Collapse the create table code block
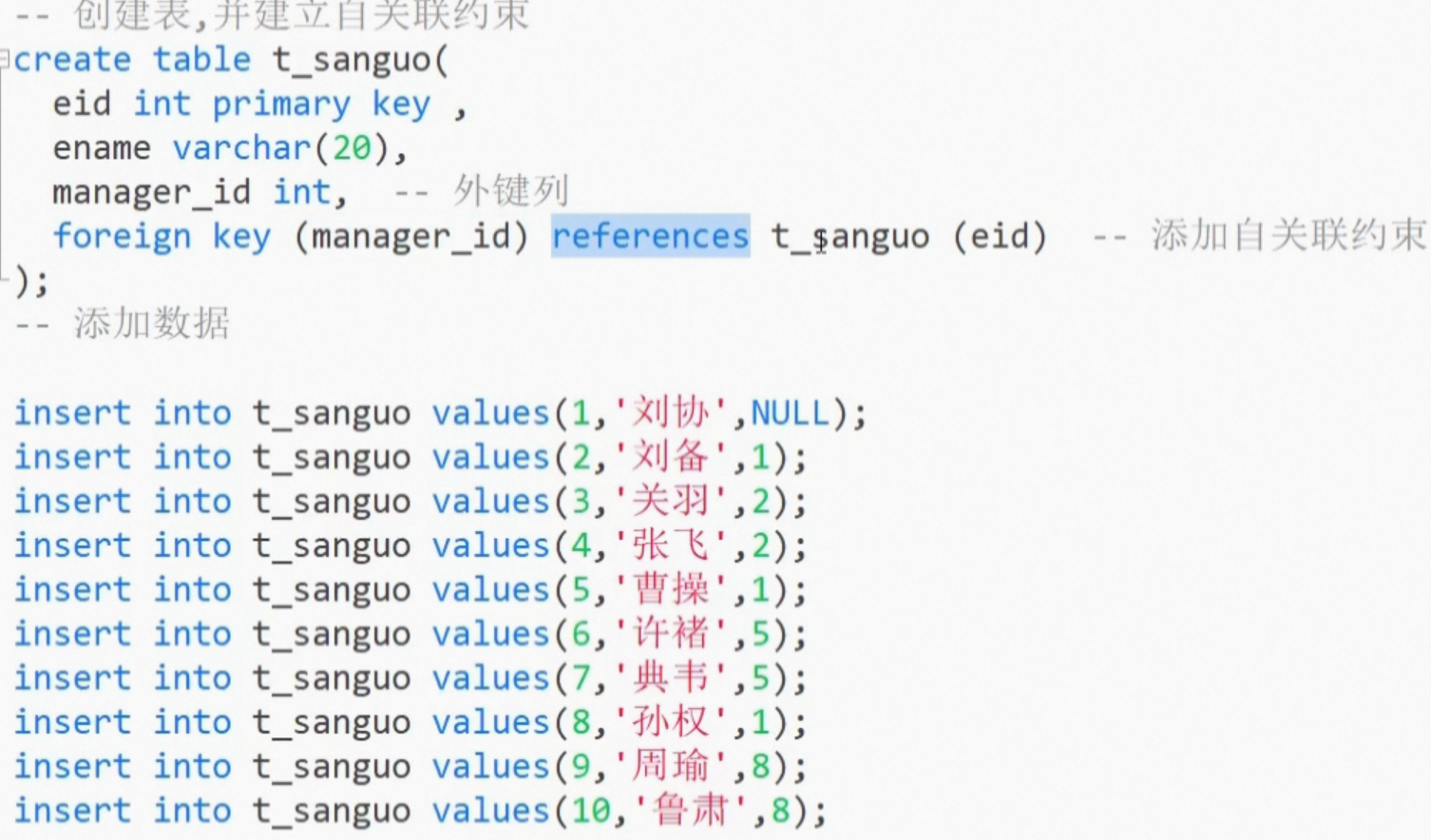Viewport: 1431px width, 840px height. pyautogui.click(x=5, y=59)
